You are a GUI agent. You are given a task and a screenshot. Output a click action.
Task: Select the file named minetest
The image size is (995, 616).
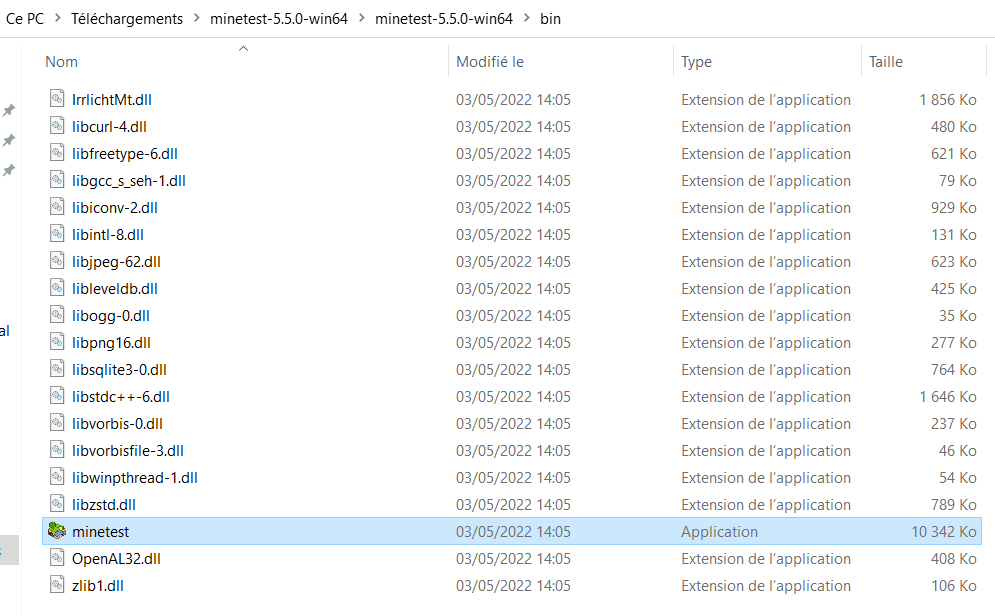tap(100, 532)
